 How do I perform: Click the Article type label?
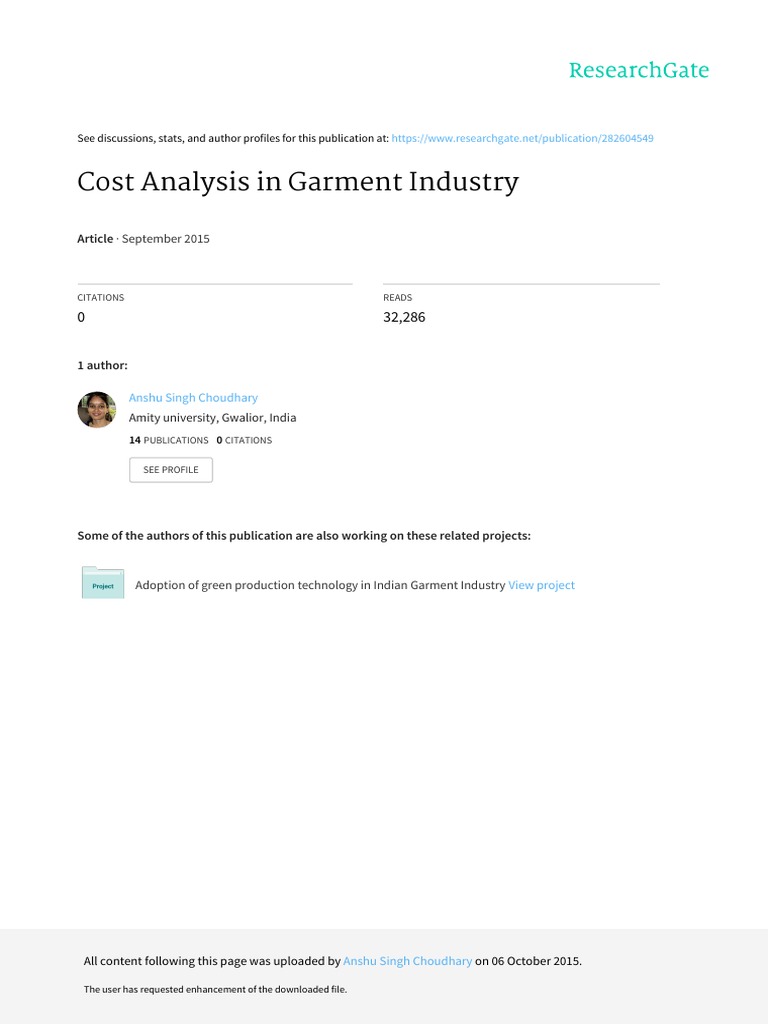(x=95, y=239)
